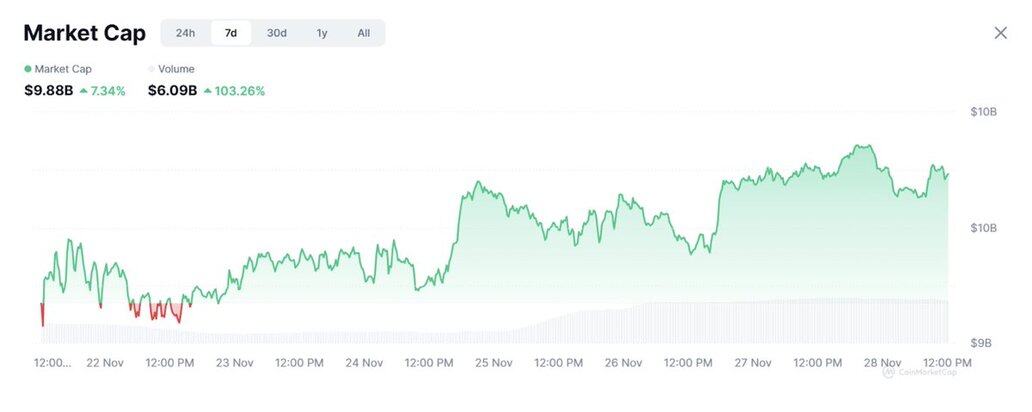The image size is (1032, 412).
Task: Click the $9.88B market cap value
Action: pos(48,91)
